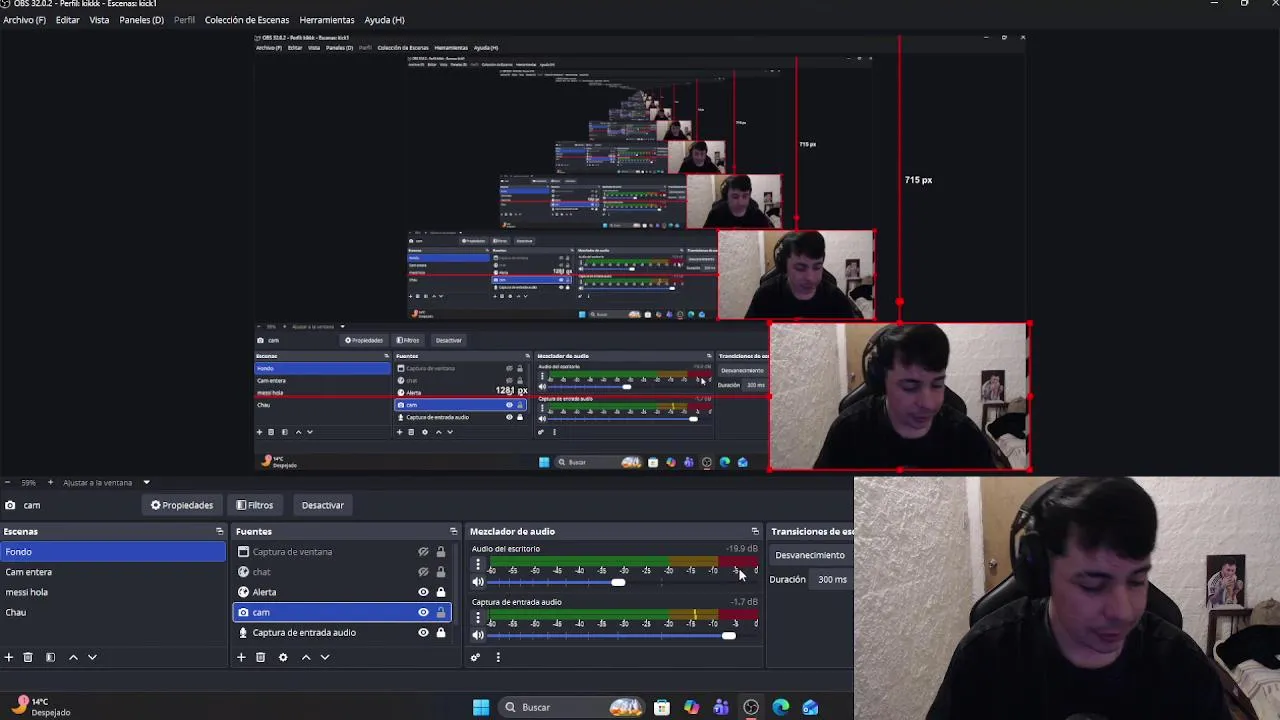This screenshot has width=1280, height=720.
Task: Open the Ajustar a la ventana scaling dropdown
Action: click(106, 482)
